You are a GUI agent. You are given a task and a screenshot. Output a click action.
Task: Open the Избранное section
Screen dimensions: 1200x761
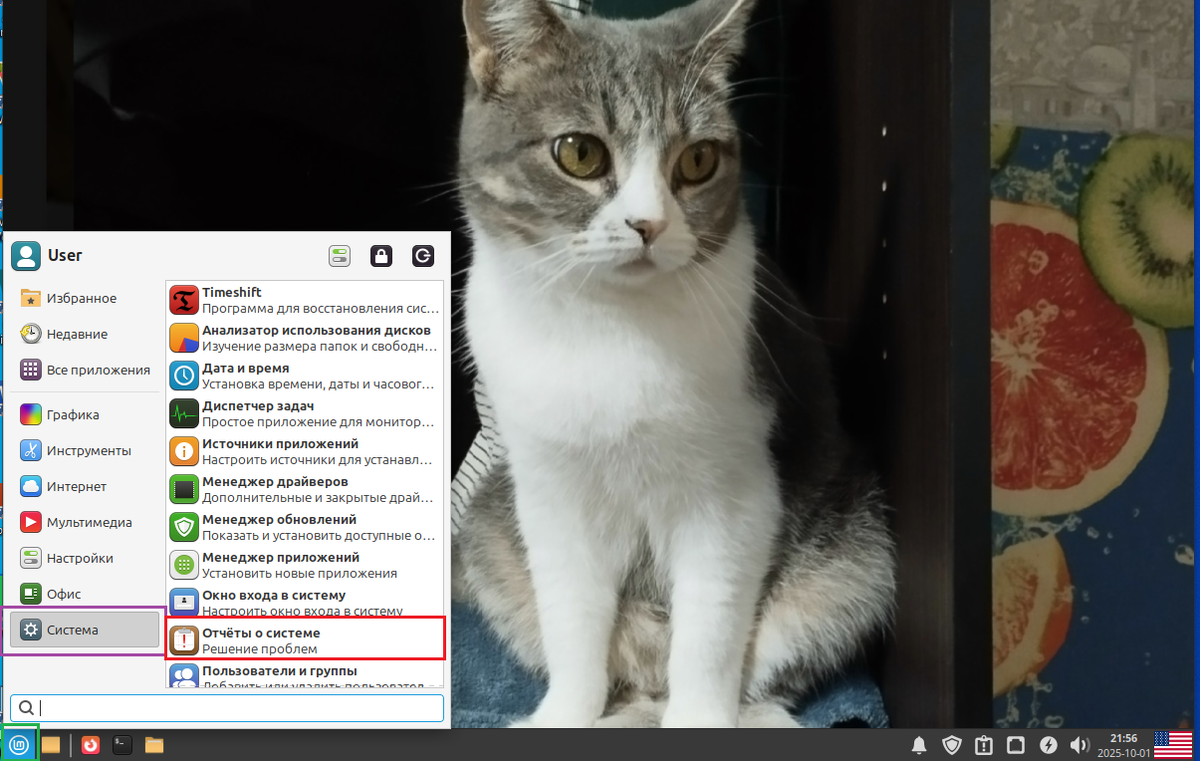[78, 297]
